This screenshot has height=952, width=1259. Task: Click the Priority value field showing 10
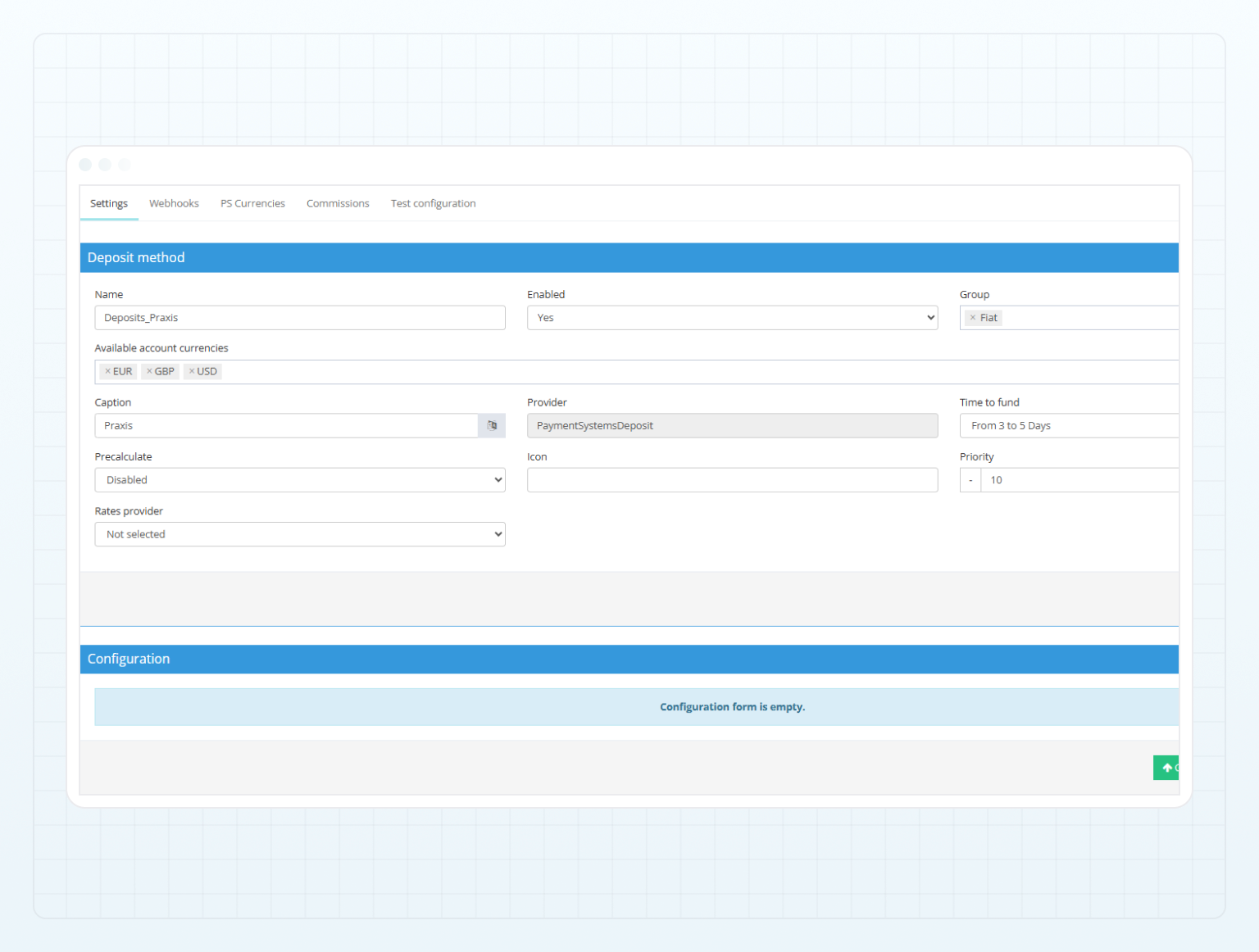coord(1079,480)
